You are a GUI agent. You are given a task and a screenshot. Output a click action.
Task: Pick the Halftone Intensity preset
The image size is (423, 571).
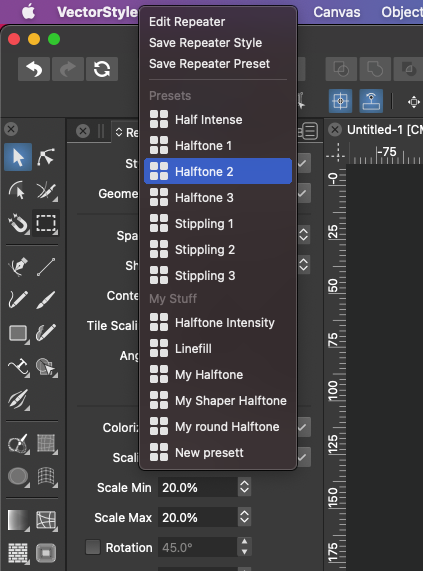[218, 323]
